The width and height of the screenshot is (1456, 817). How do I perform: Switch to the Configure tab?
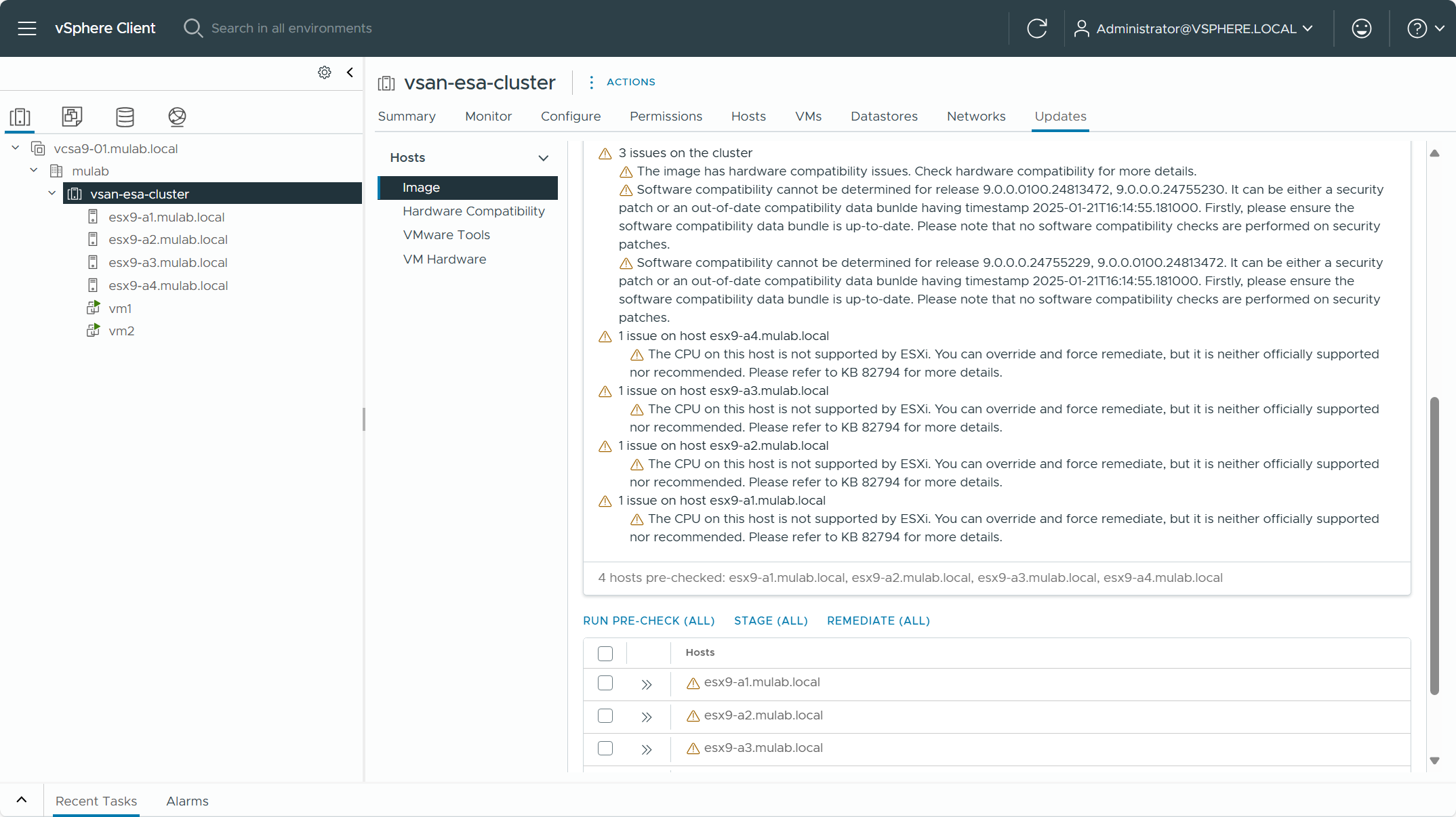(x=570, y=117)
